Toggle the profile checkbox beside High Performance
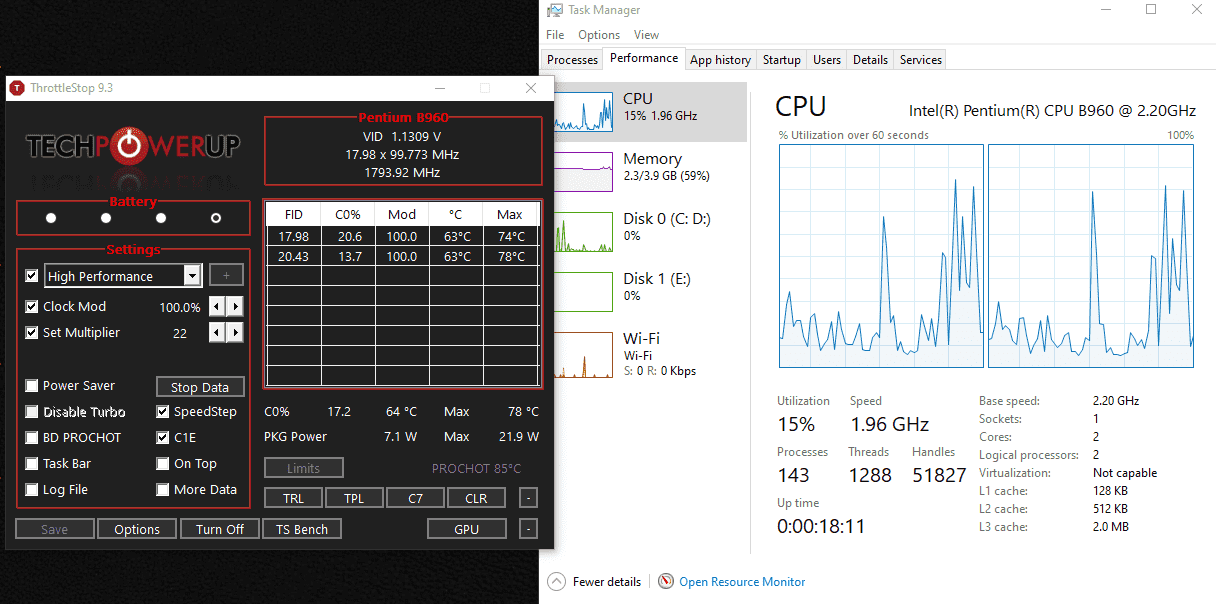The width and height of the screenshot is (1216, 604). pos(32,276)
